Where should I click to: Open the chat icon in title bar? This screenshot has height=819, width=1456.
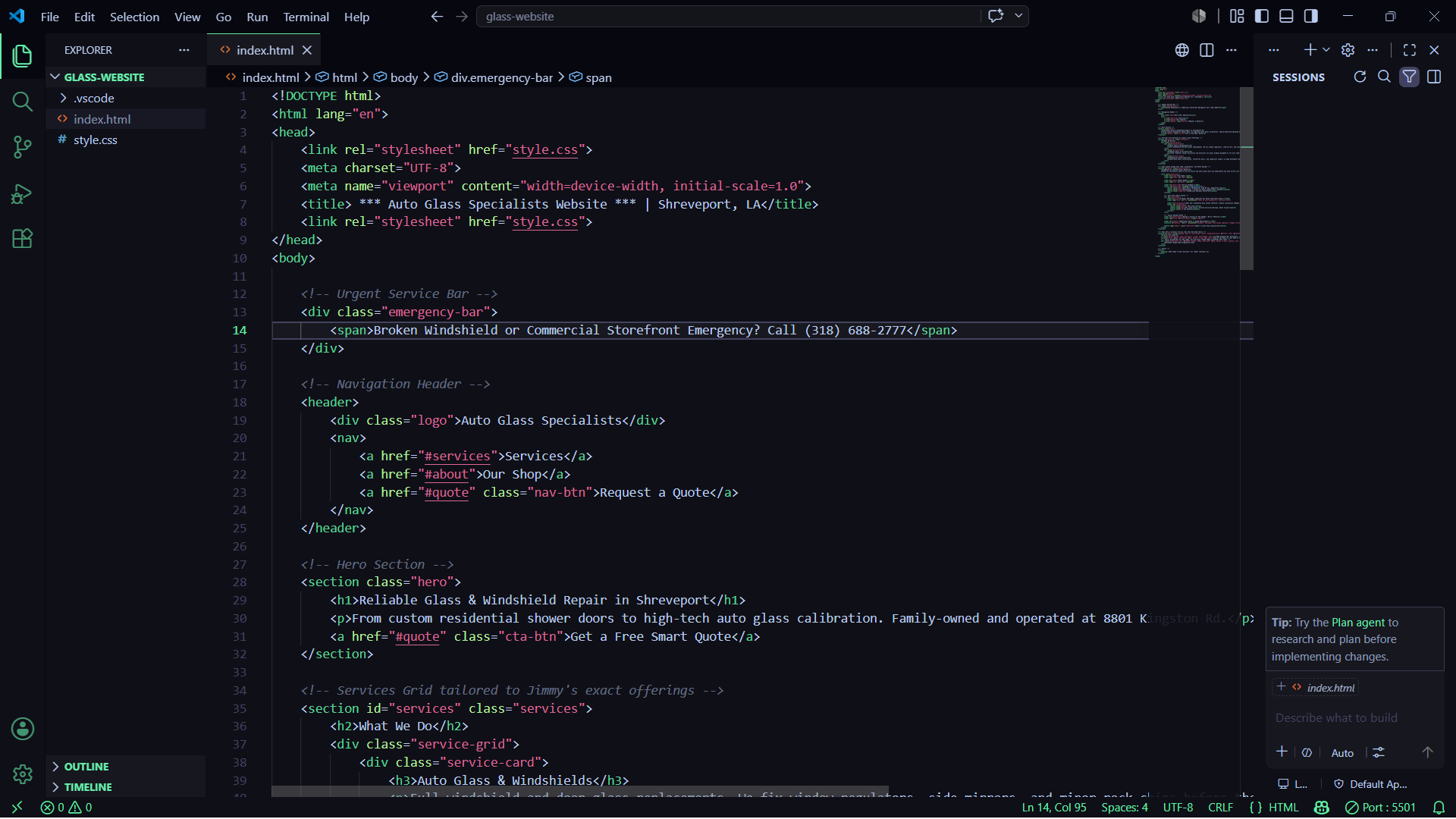coord(996,16)
